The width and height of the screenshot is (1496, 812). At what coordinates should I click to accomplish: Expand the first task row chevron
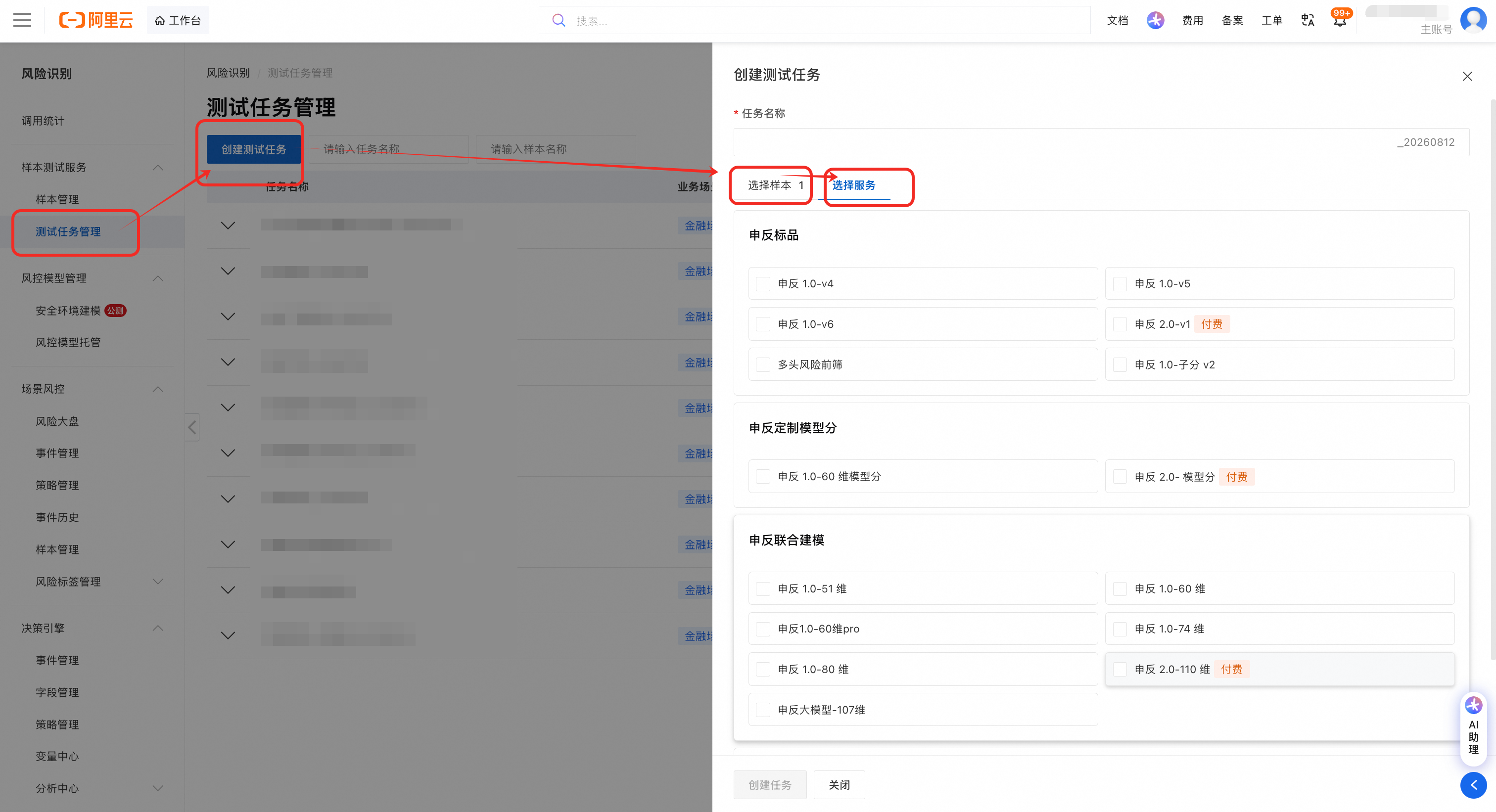tap(228, 225)
